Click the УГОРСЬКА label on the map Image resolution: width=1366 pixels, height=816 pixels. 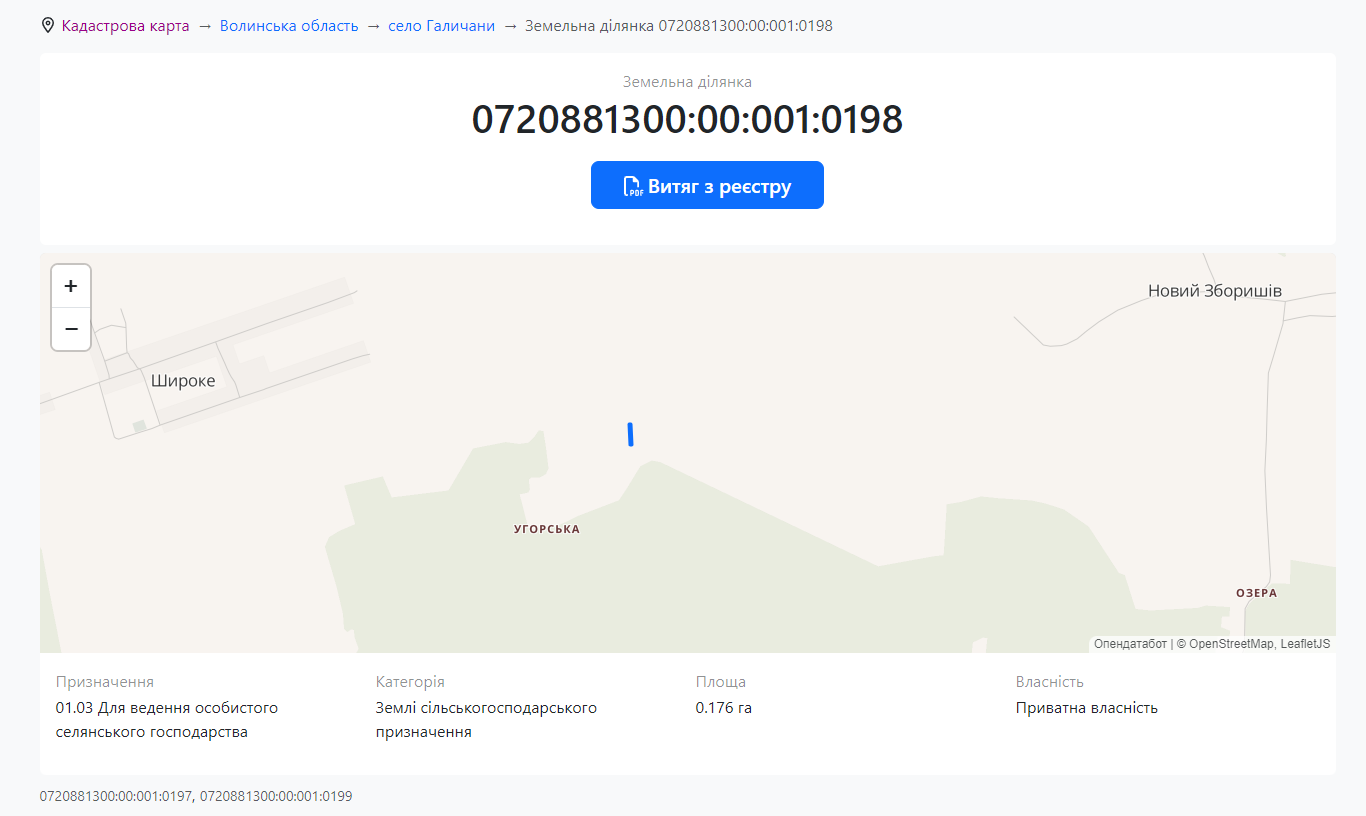click(x=546, y=529)
